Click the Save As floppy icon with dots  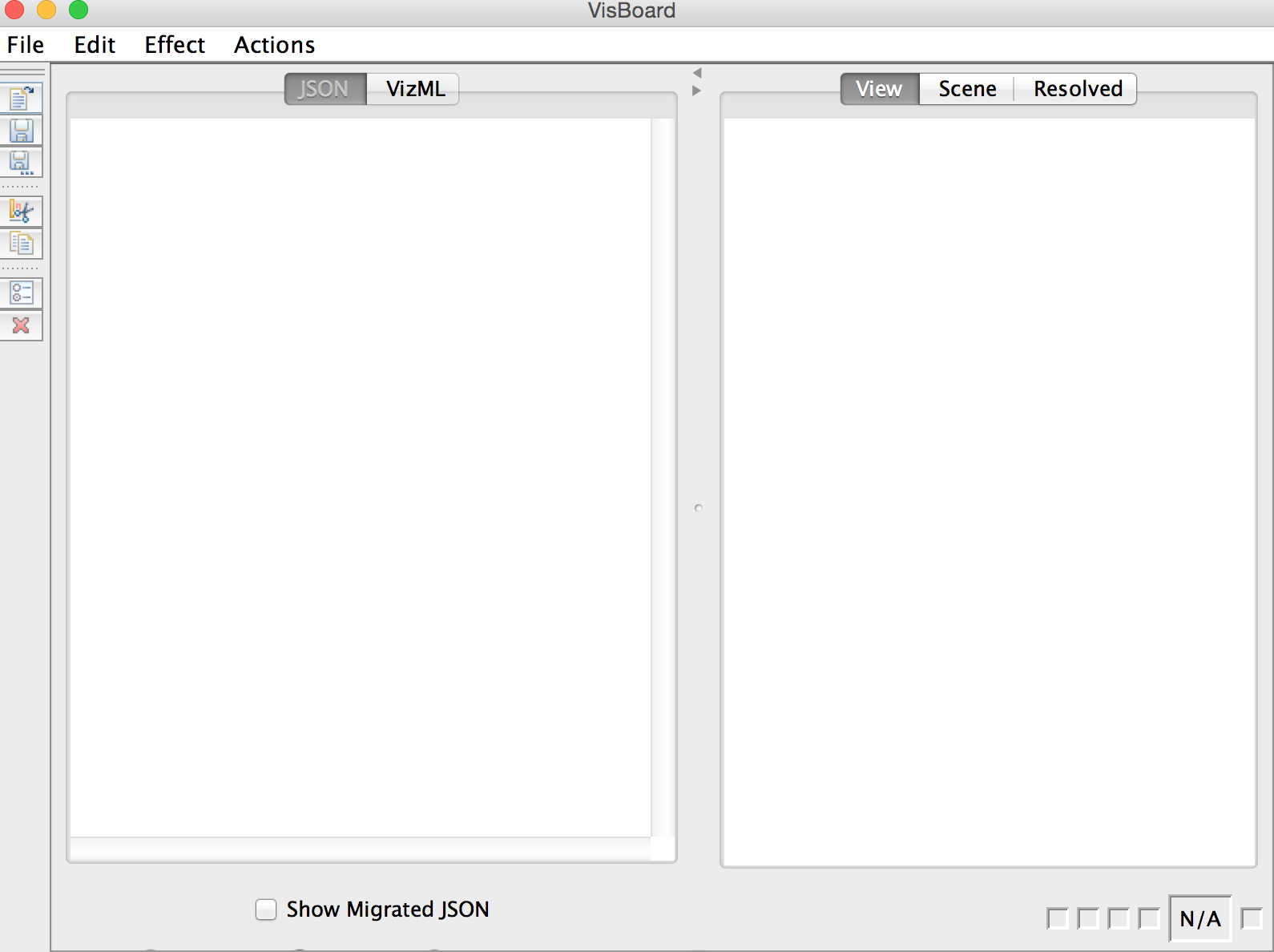click(21, 163)
